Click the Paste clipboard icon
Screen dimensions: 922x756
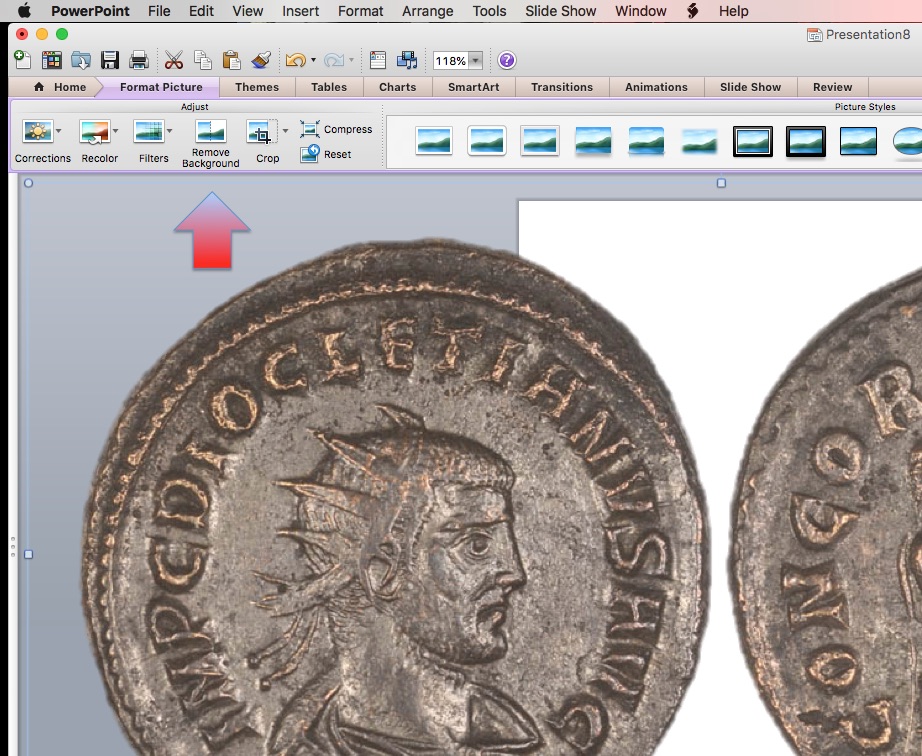231,61
